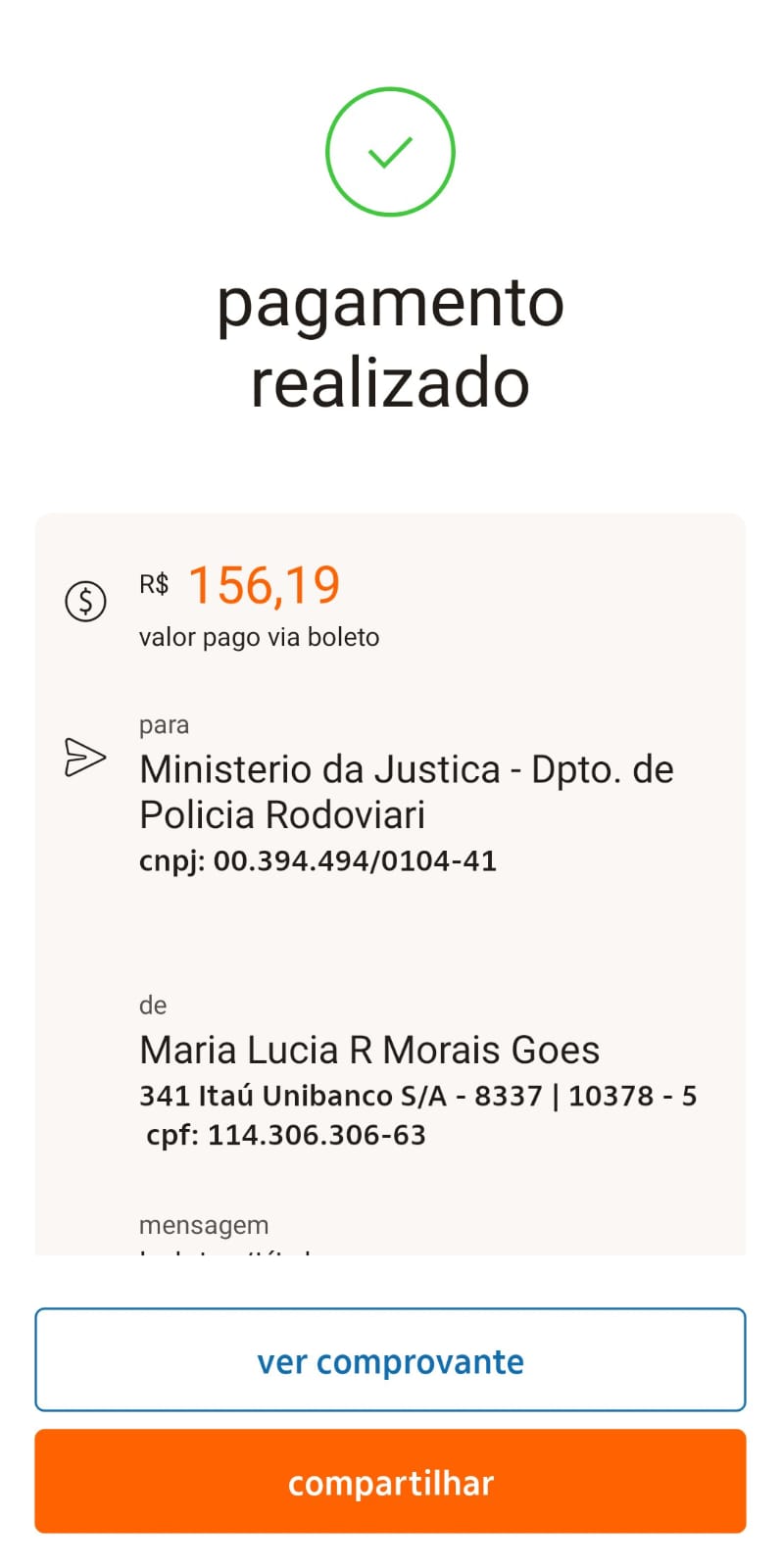Click the word realizado in the title
Screen dimensions: 781x1568
pos(390,383)
